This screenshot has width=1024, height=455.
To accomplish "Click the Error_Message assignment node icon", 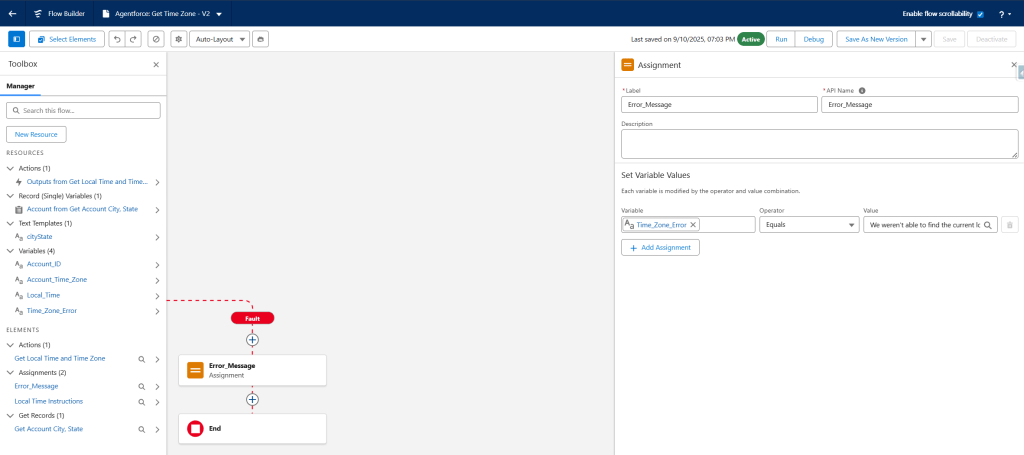I will point(195,370).
